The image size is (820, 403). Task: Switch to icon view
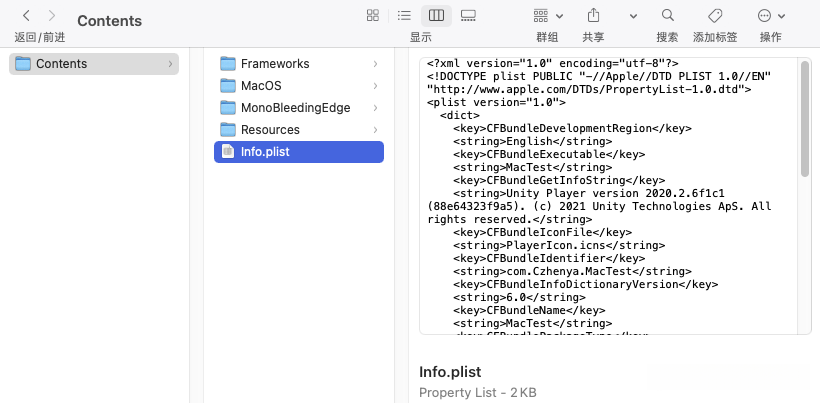click(373, 16)
